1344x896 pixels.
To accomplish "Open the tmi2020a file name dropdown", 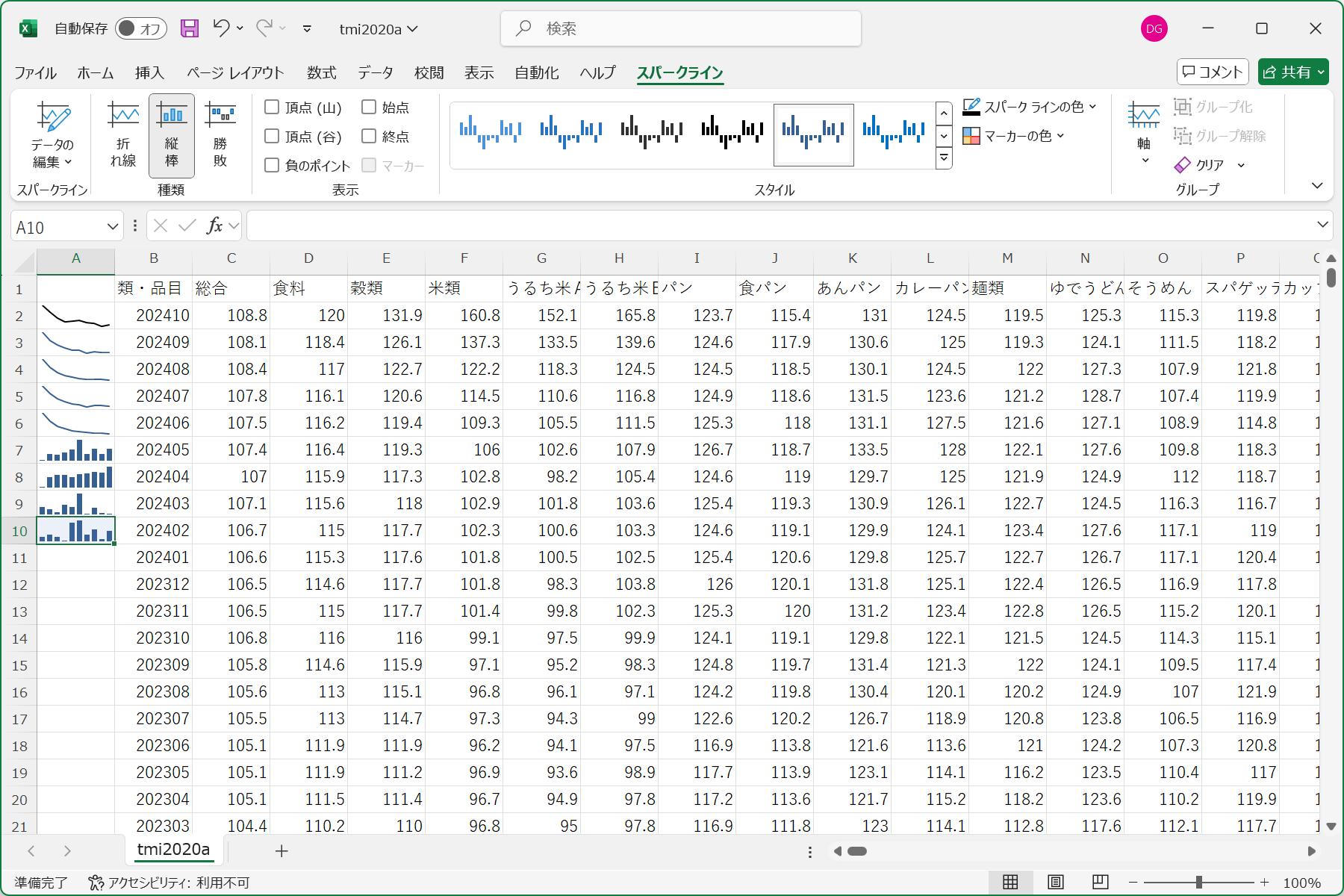I will pyautogui.click(x=379, y=29).
